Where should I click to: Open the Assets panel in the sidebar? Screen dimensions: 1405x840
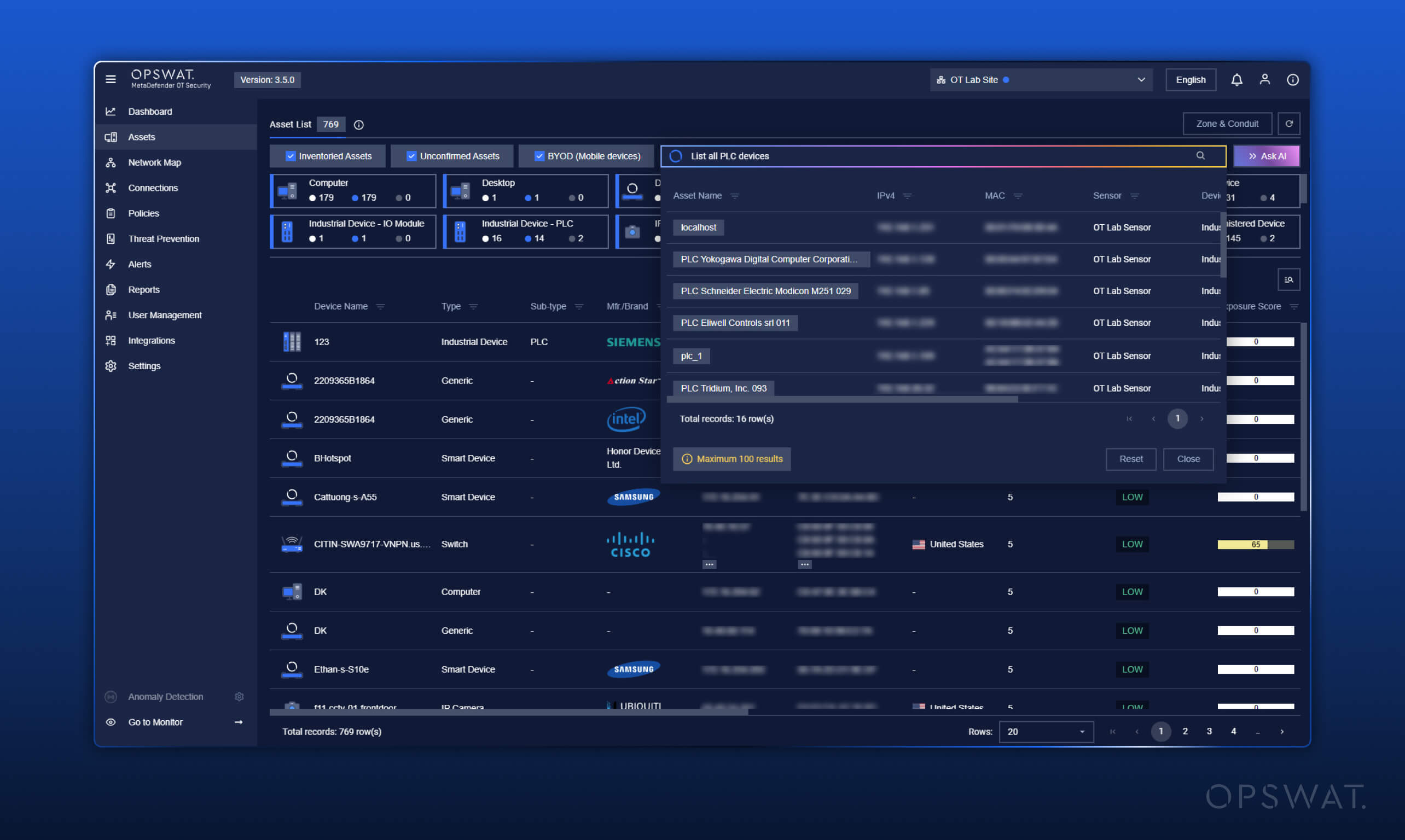pyautogui.click(x=142, y=136)
